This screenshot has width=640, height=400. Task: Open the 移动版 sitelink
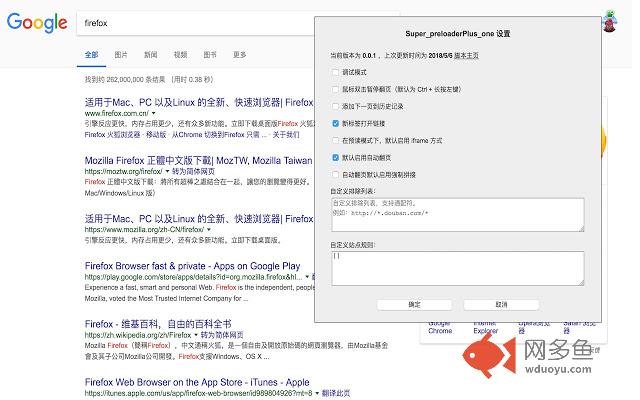click(x=156, y=135)
